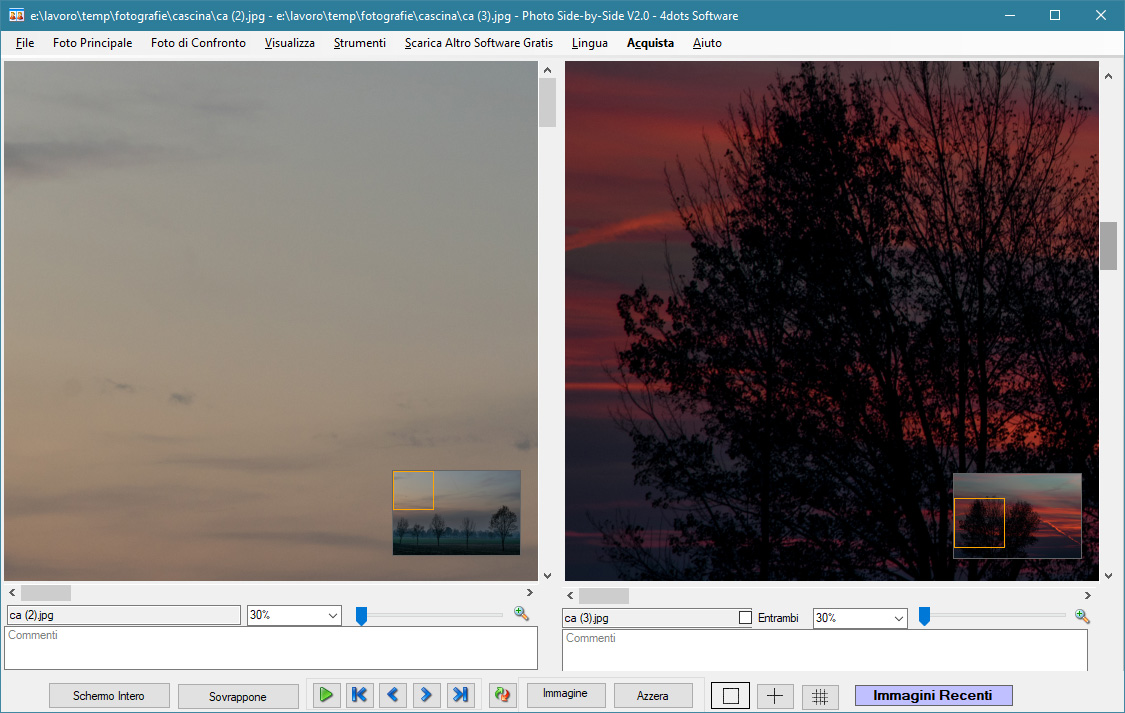1125x713 pixels.
Task: Click the right panel zoom slider handle
Action: click(924, 617)
